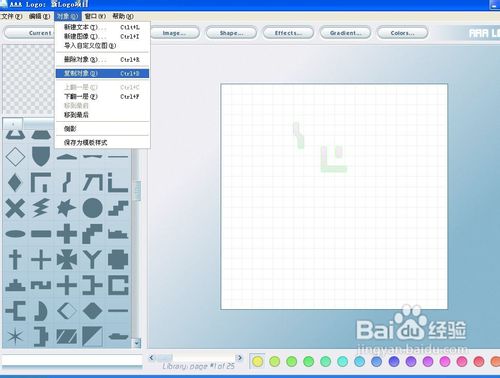This screenshot has width=500, height=378.
Task: Pick the red color swatch
Action: pyautogui.click(x=479, y=361)
